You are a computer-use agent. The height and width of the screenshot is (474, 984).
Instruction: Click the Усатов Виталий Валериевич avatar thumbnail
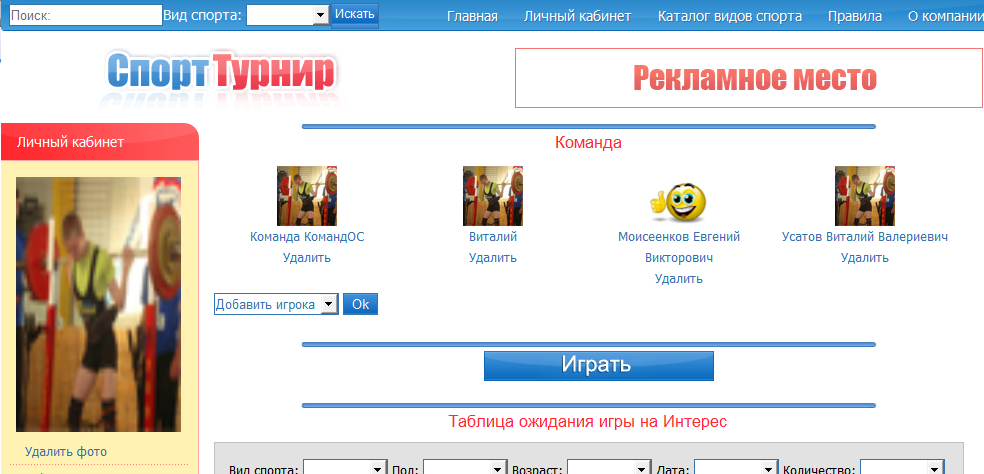click(865, 196)
